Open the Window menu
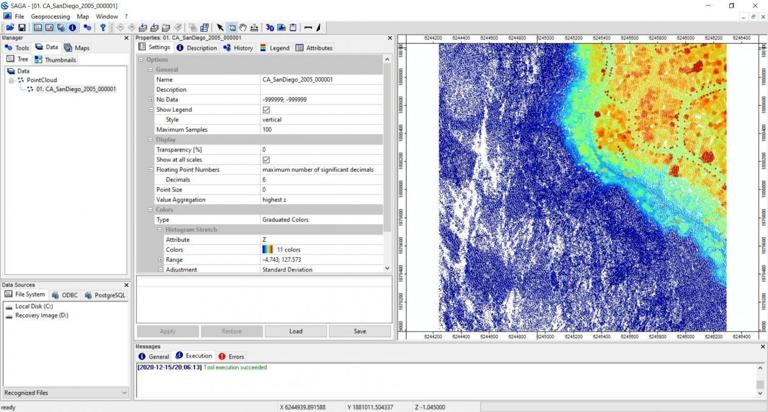This screenshot has width=768, height=412. (107, 16)
